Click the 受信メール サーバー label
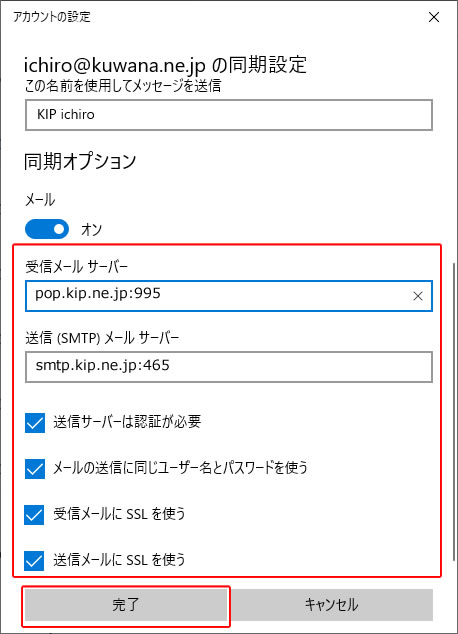This screenshot has width=458, height=634. pos(76,266)
